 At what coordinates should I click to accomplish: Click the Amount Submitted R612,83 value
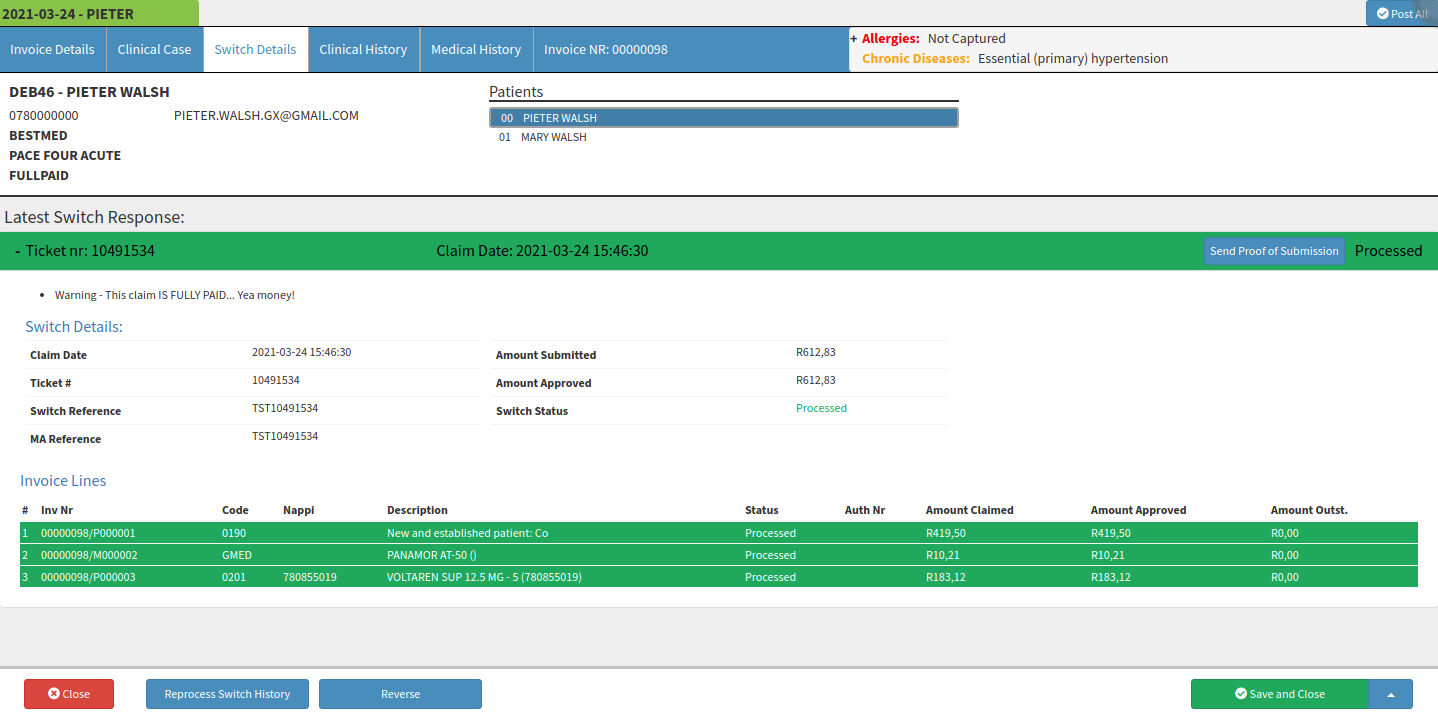tap(816, 352)
